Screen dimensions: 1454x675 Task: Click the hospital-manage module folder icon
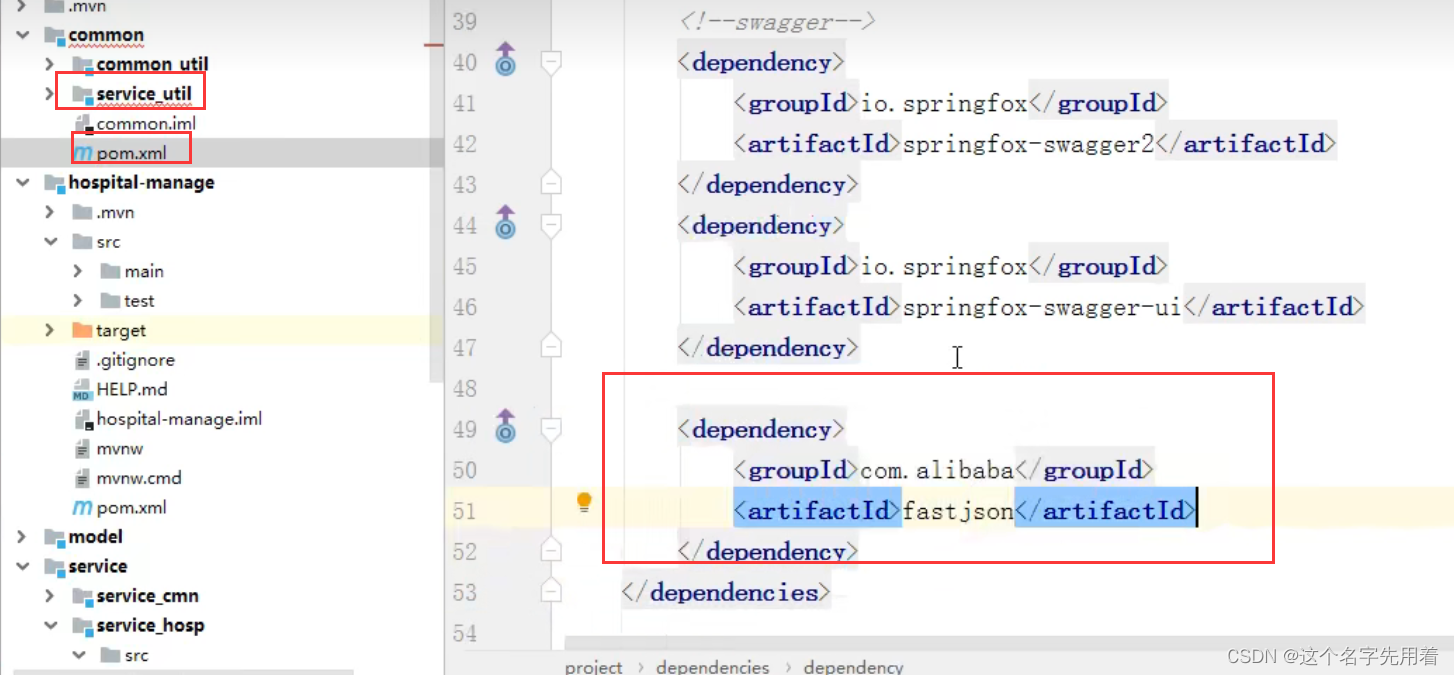tap(55, 183)
